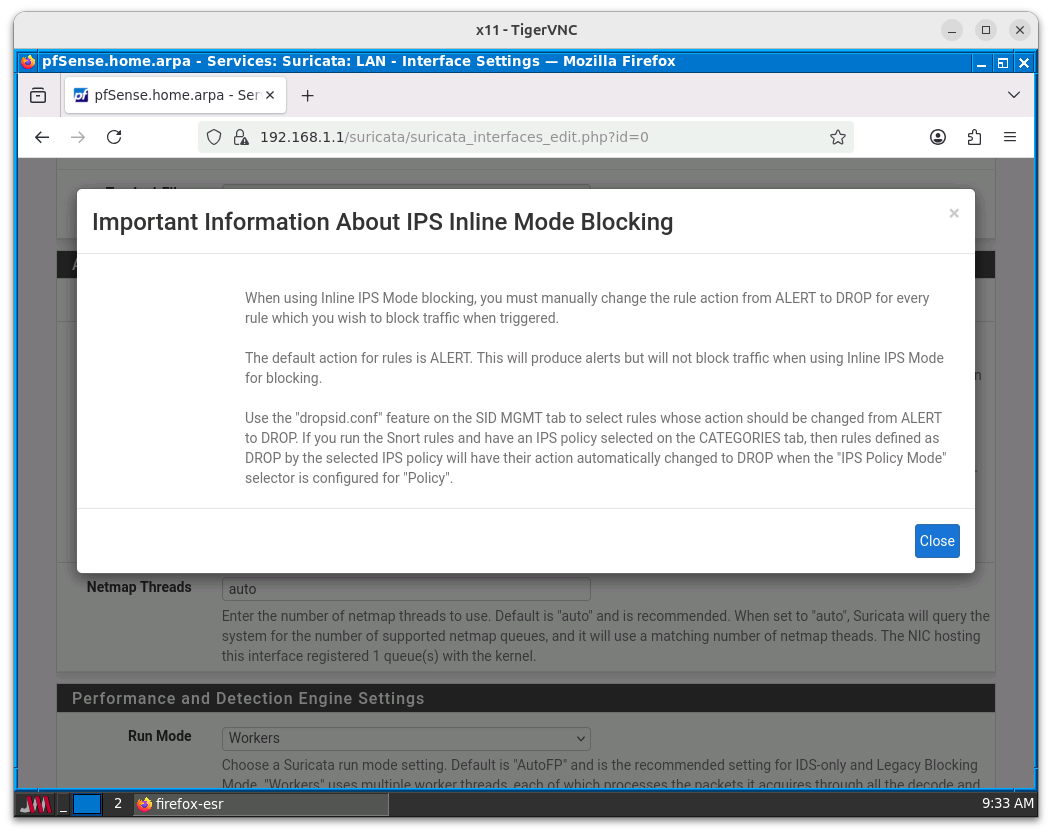Switch to workspace 2 in the taskbar
Image resolution: width=1052 pixels, height=834 pixels.
[117, 804]
